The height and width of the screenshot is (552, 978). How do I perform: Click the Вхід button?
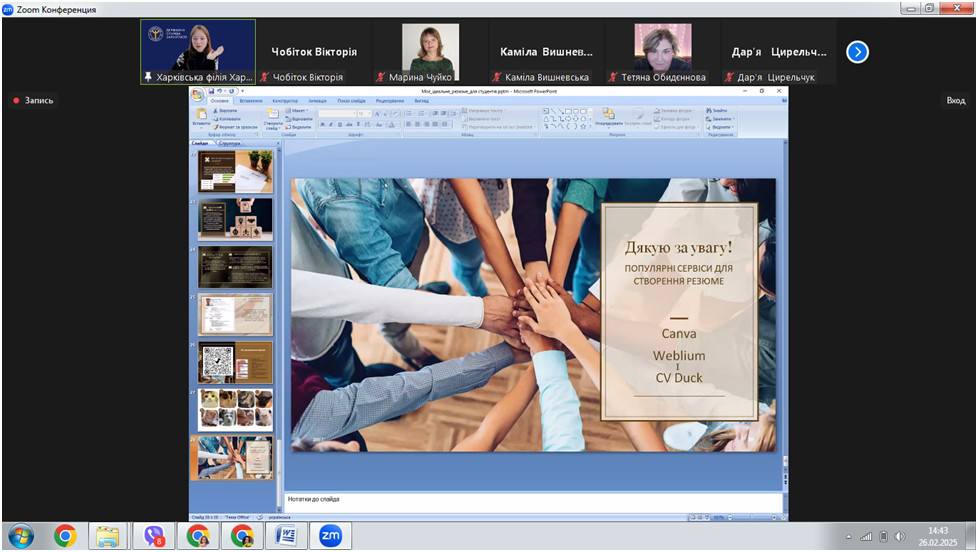tap(956, 100)
